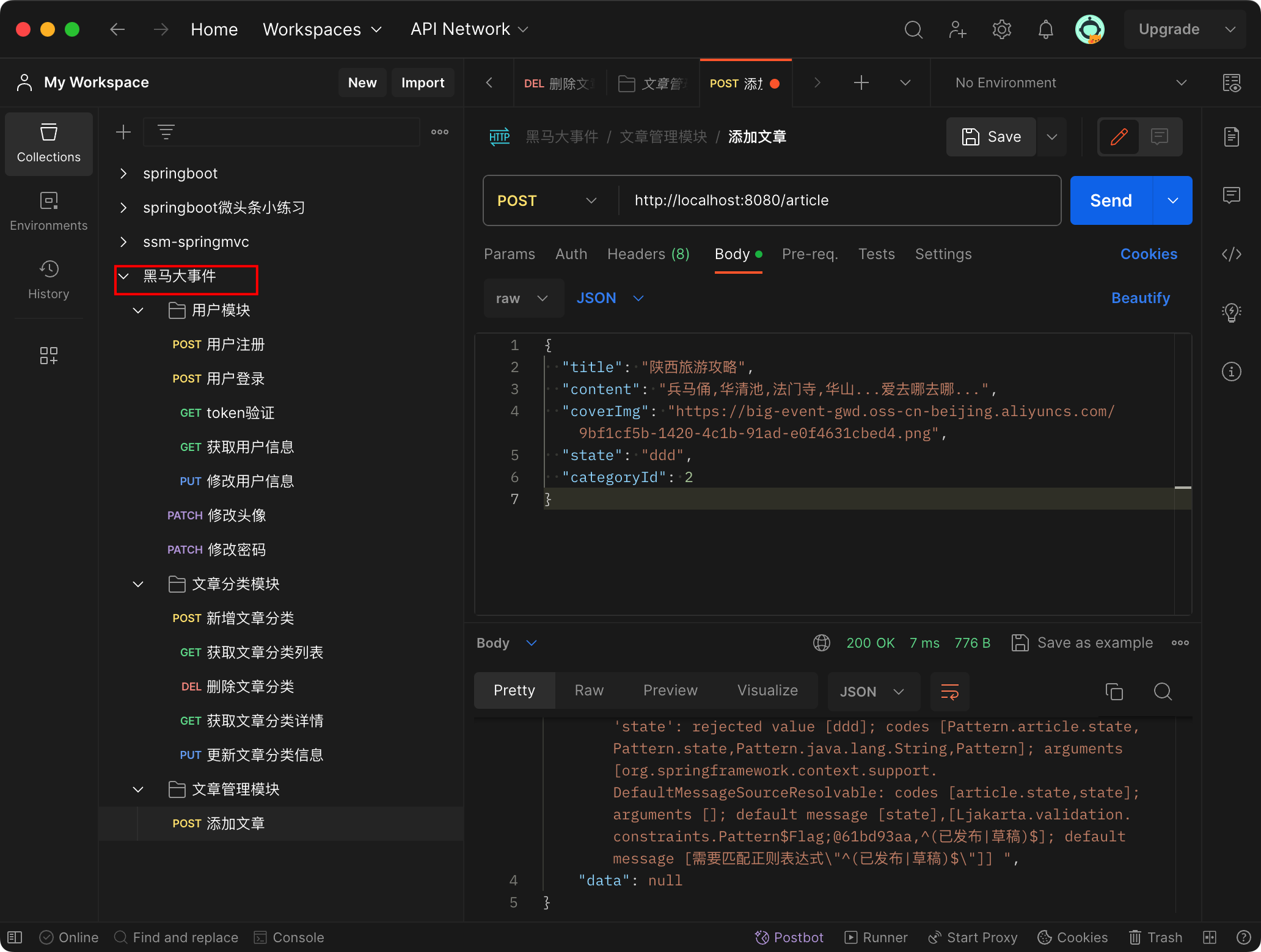Switch to edit mode pencil toggle

[1119, 137]
